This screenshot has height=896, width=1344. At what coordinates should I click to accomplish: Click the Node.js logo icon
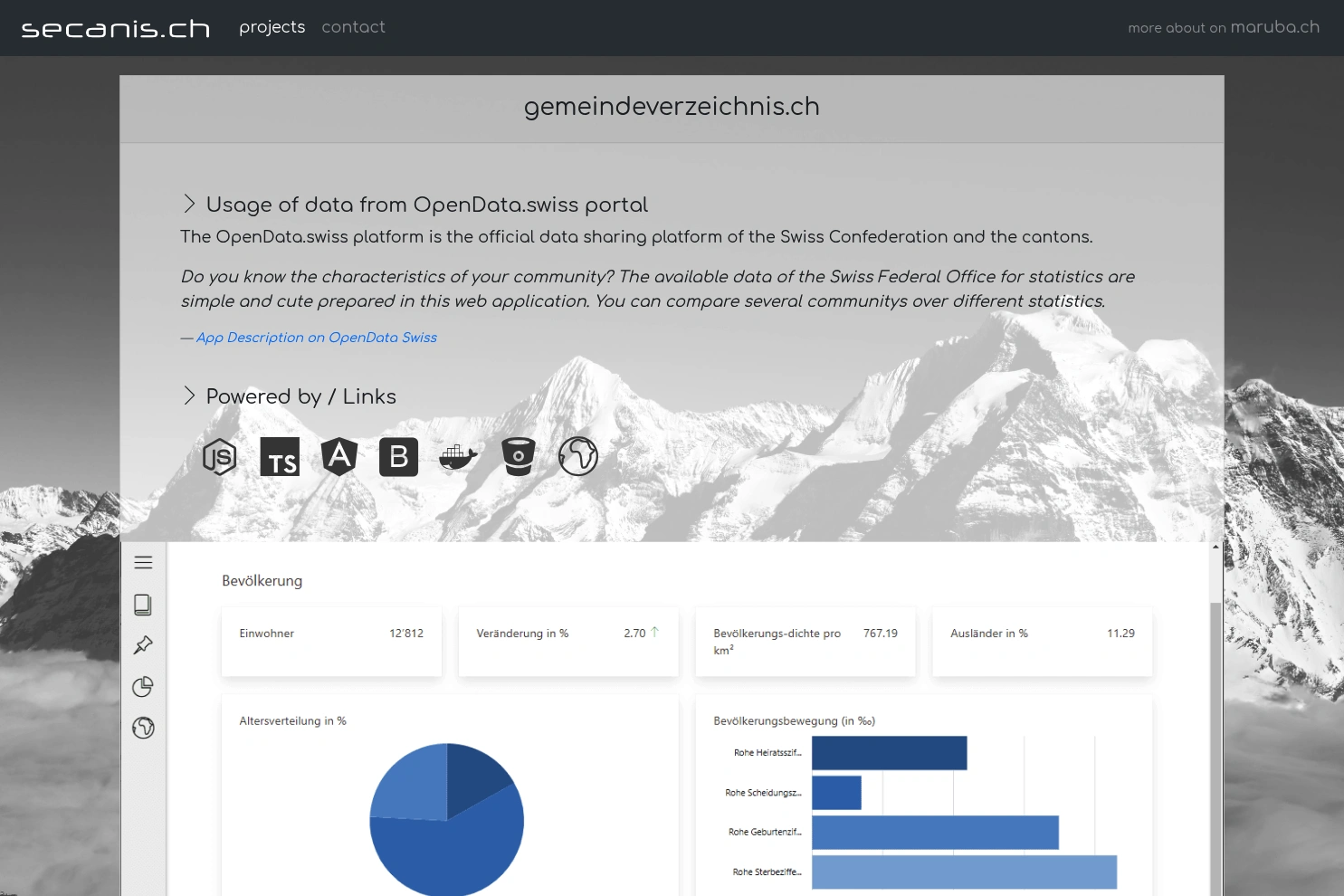(x=220, y=457)
